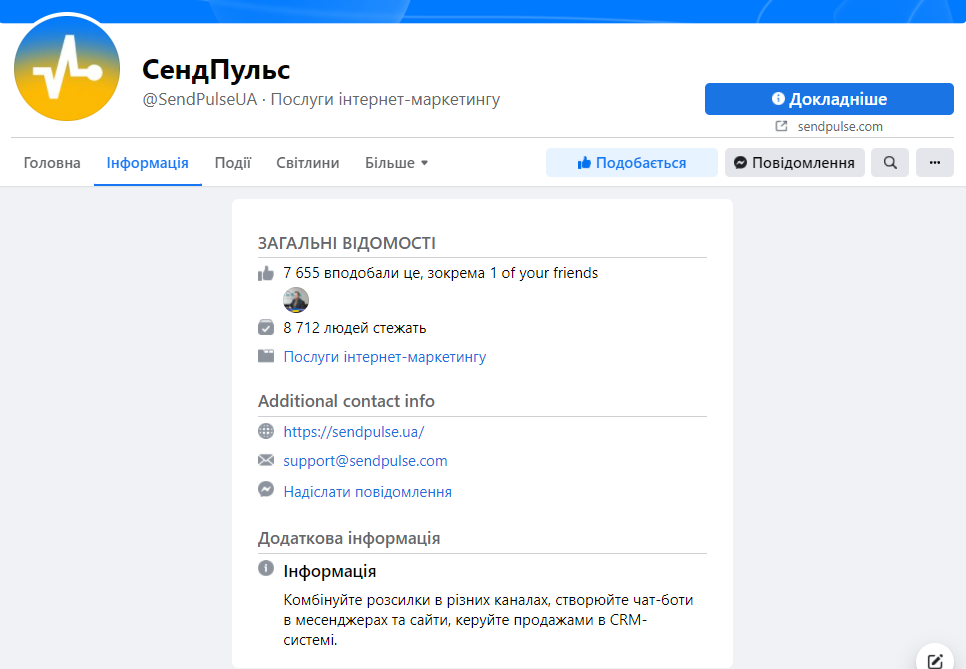Screen dimensions: 966x669
Task: Click the support@sendpulse.com email link
Action: (365, 461)
